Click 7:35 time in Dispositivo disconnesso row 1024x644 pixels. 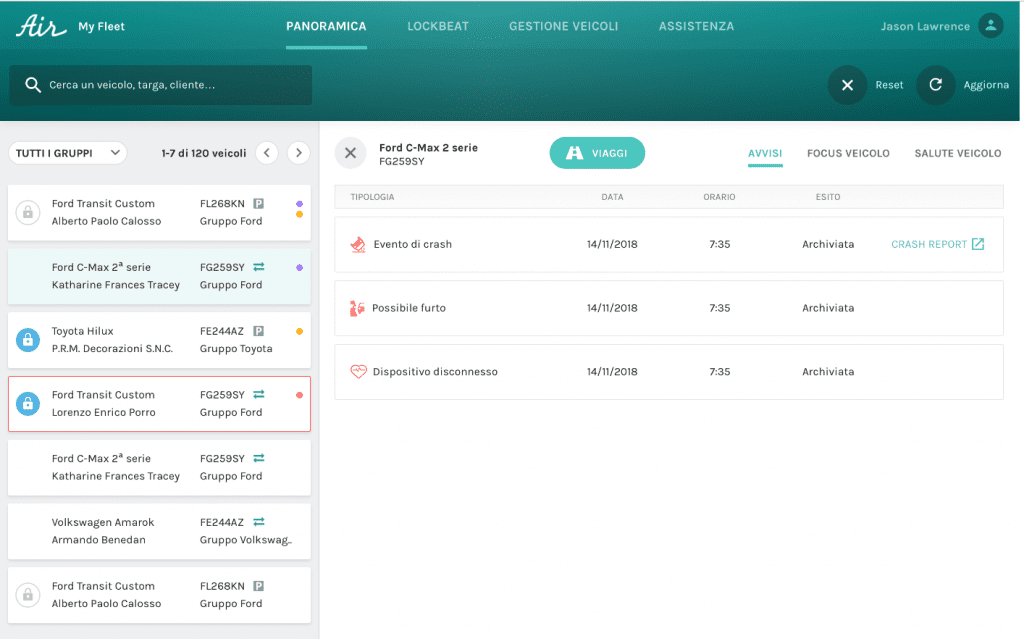[720, 372]
